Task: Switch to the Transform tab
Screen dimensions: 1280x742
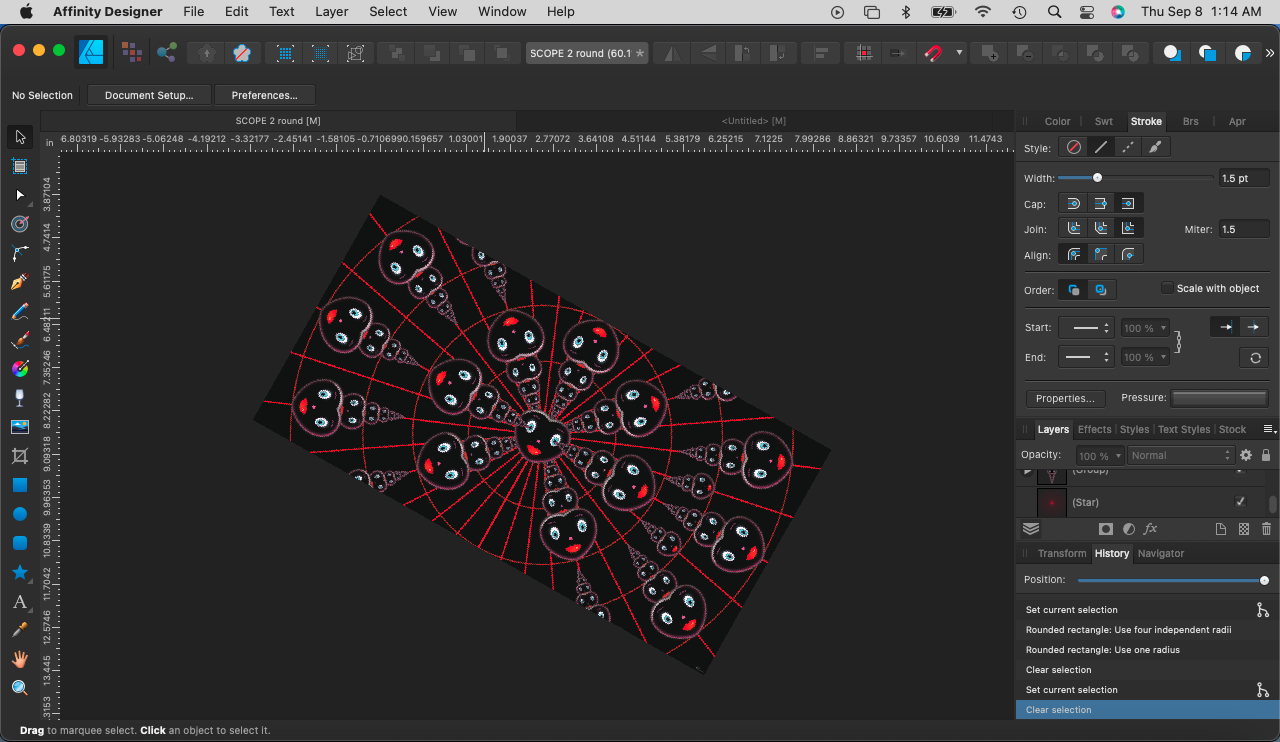Action: point(1061,553)
